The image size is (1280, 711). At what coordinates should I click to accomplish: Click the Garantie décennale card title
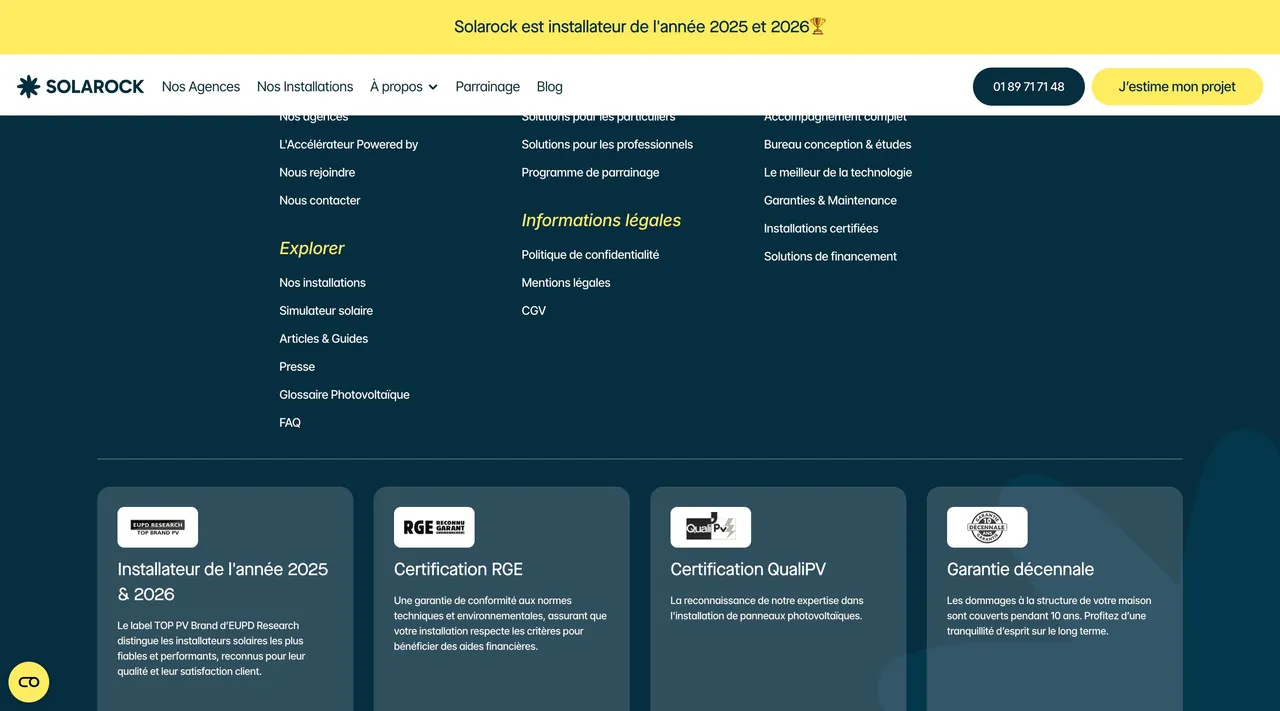[1020, 569]
